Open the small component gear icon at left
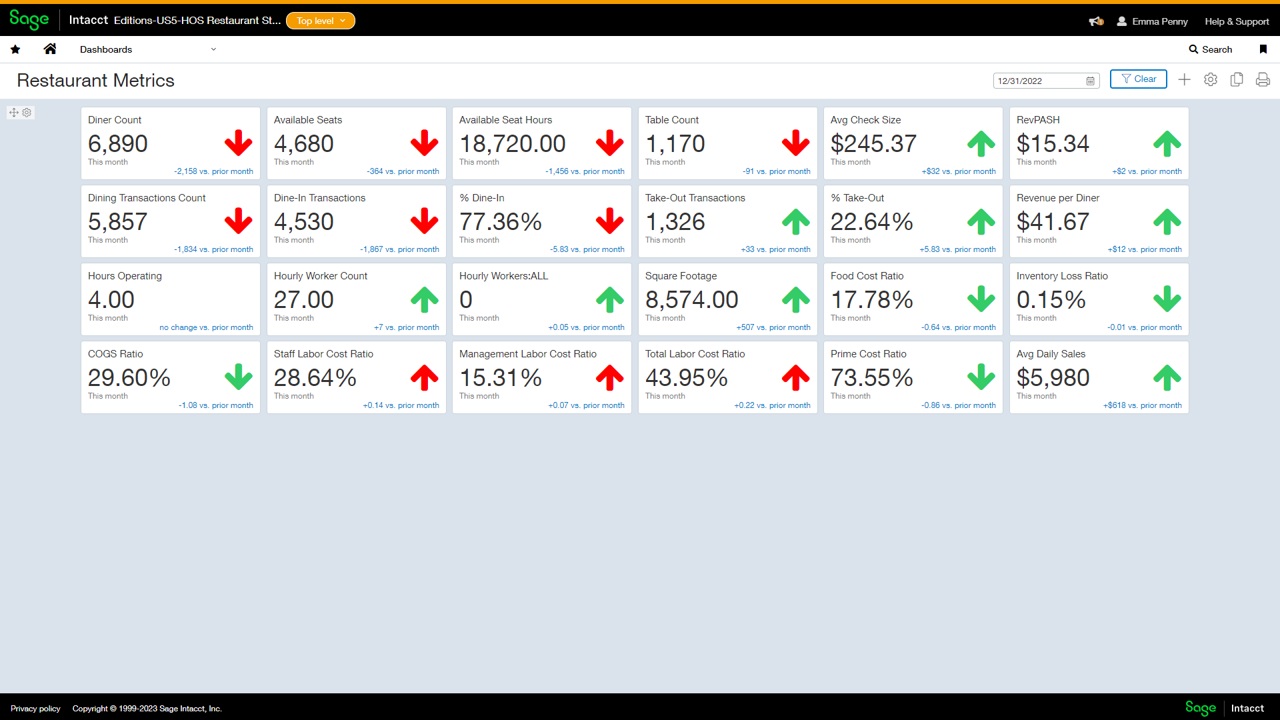This screenshot has height=720, width=1280. point(27,113)
